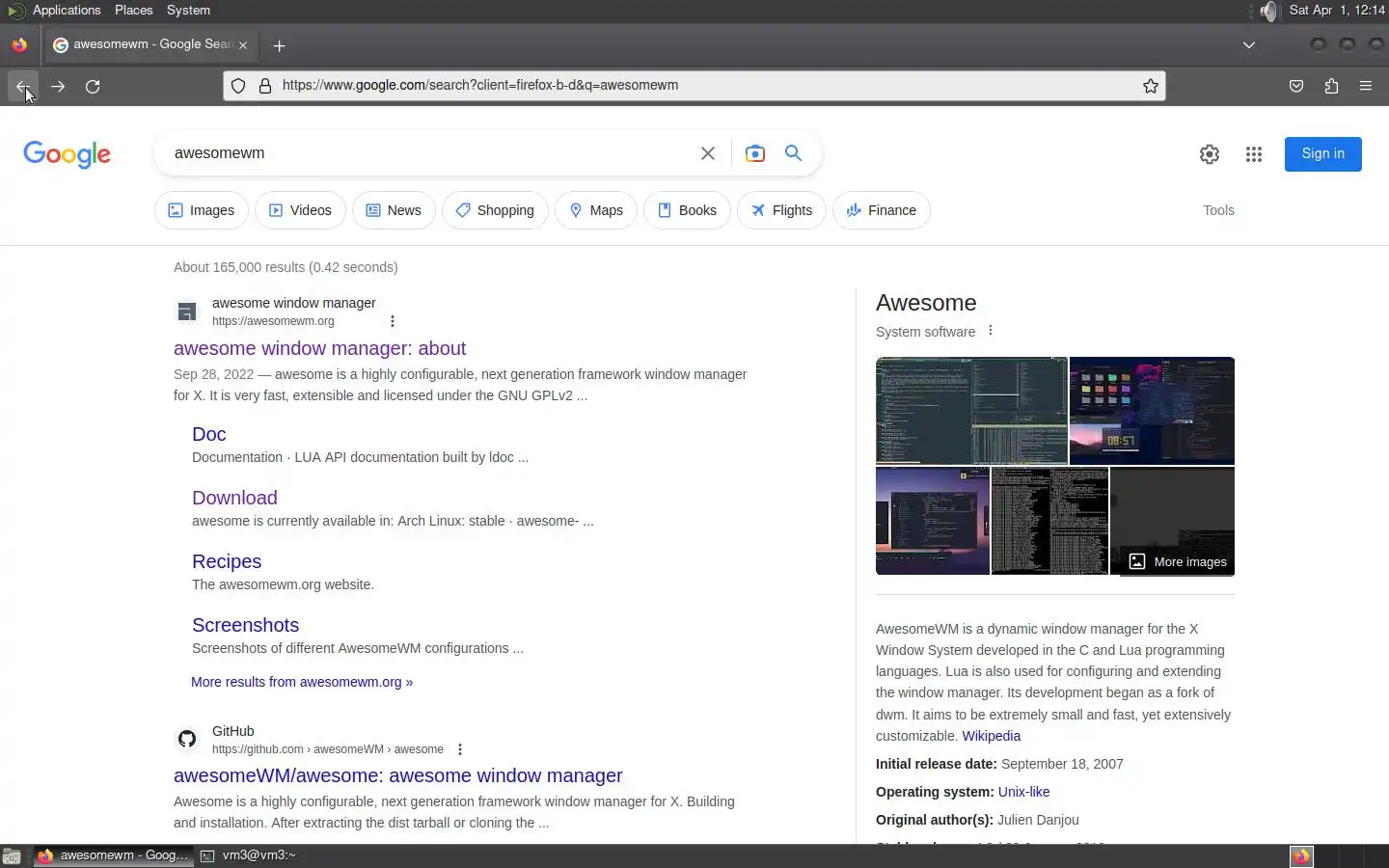Clear the search box with the X icon

tap(707, 153)
